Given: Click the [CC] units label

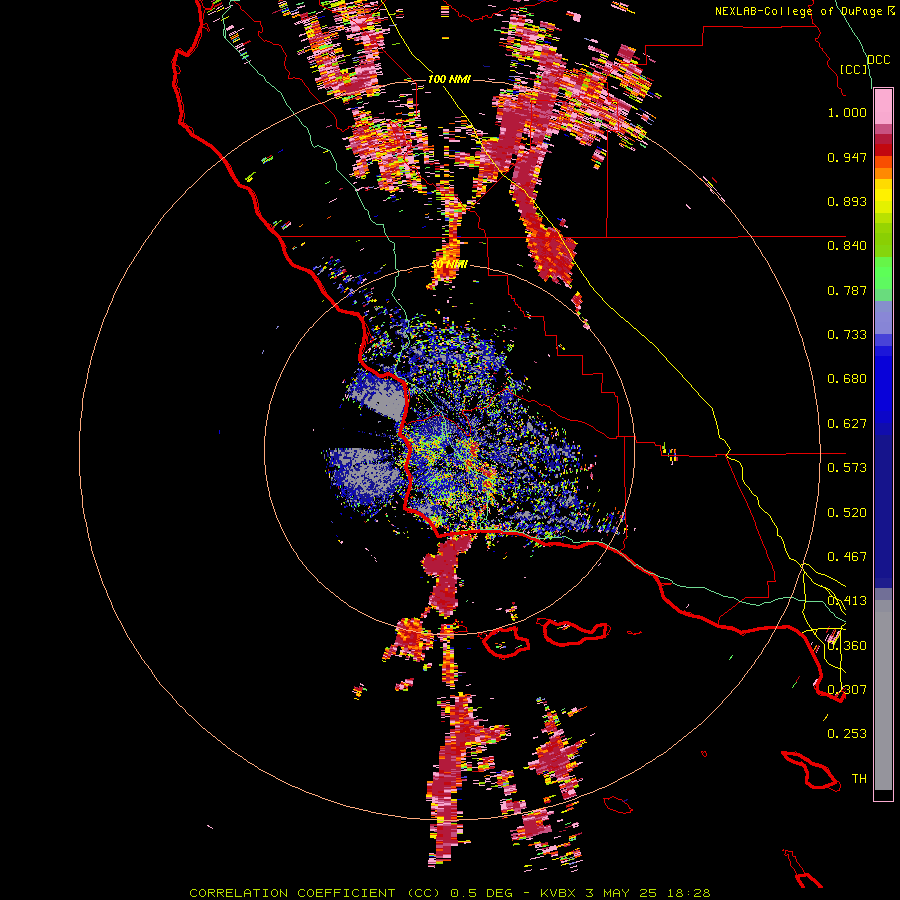Looking at the screenshot, I should 854,69.
